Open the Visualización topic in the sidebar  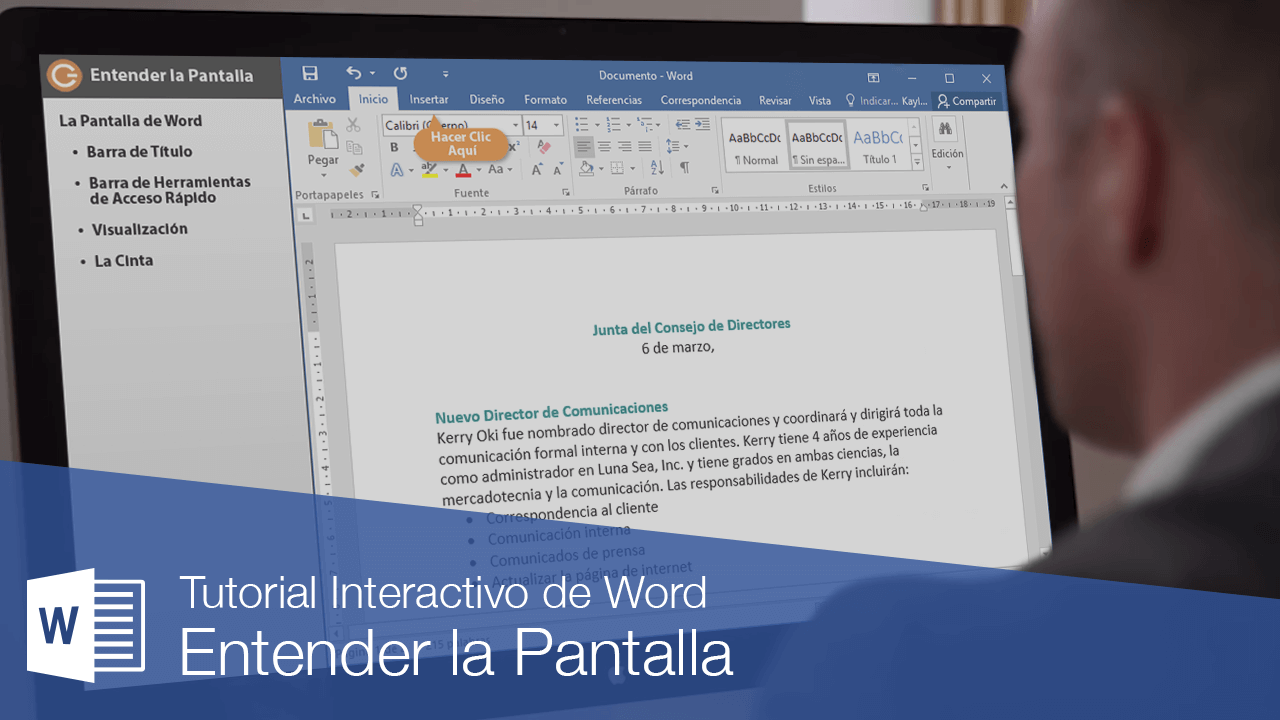click(139, 229)
